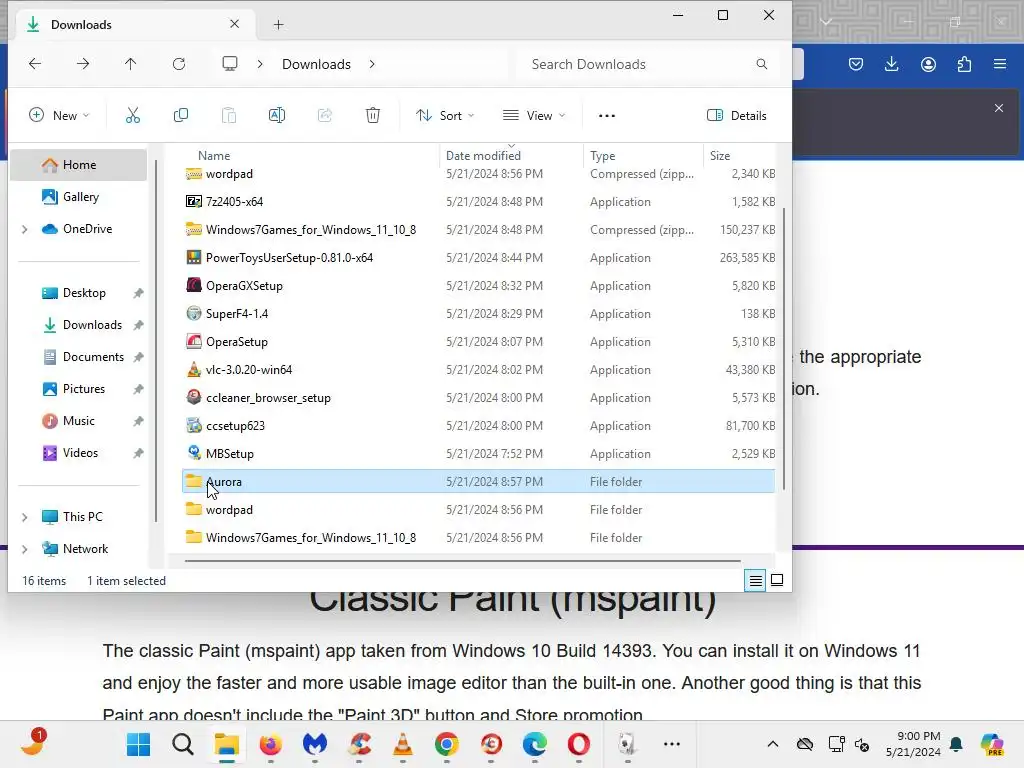
Task: Click chevron after Downloads in address bar
Action: [372, 64]
